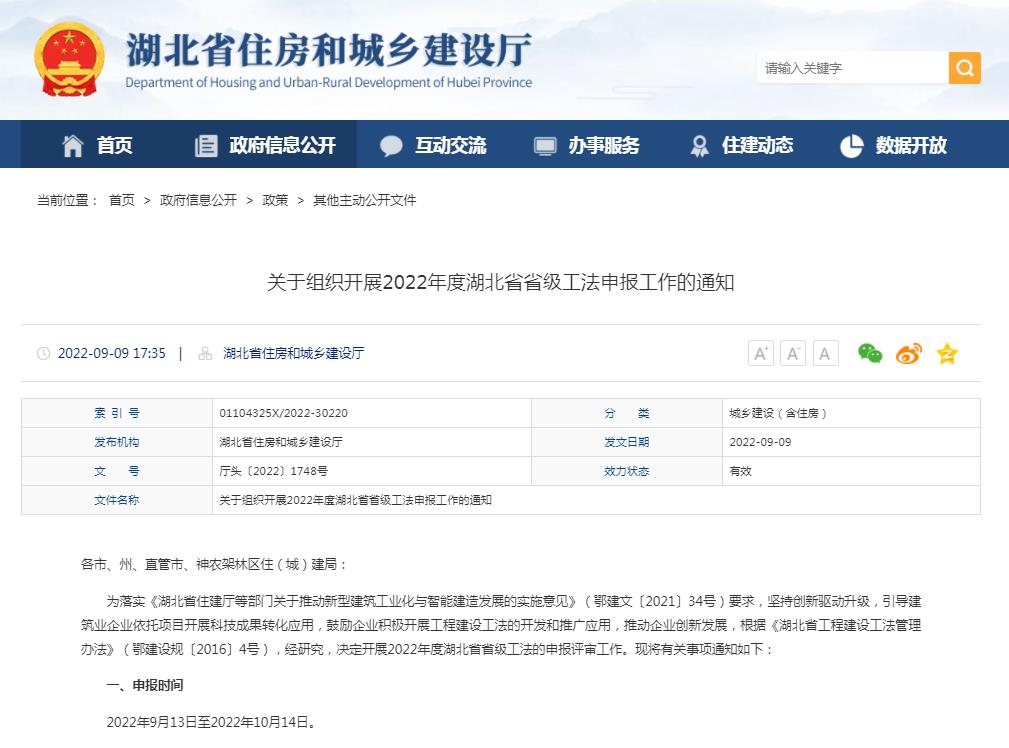Click the orange search magnifier icon

coord(963,67)
